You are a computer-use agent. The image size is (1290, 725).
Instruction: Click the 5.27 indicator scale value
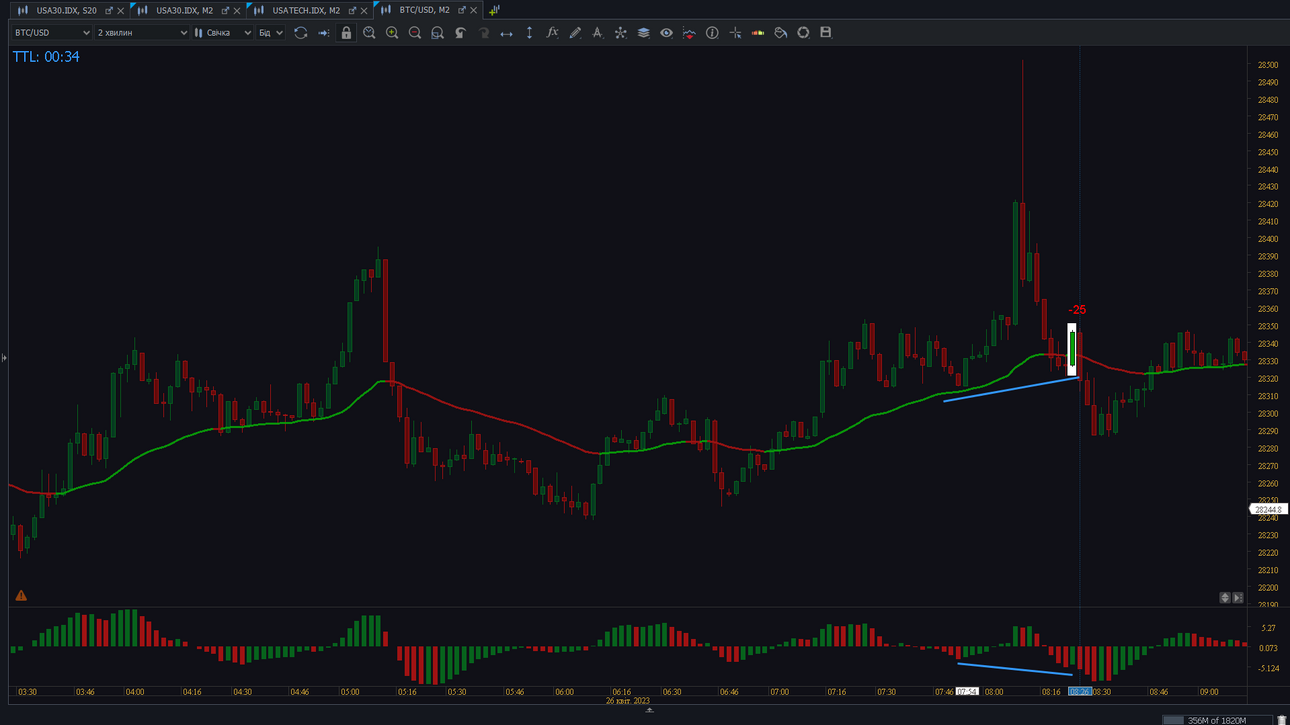click(x=1268, y=628)
